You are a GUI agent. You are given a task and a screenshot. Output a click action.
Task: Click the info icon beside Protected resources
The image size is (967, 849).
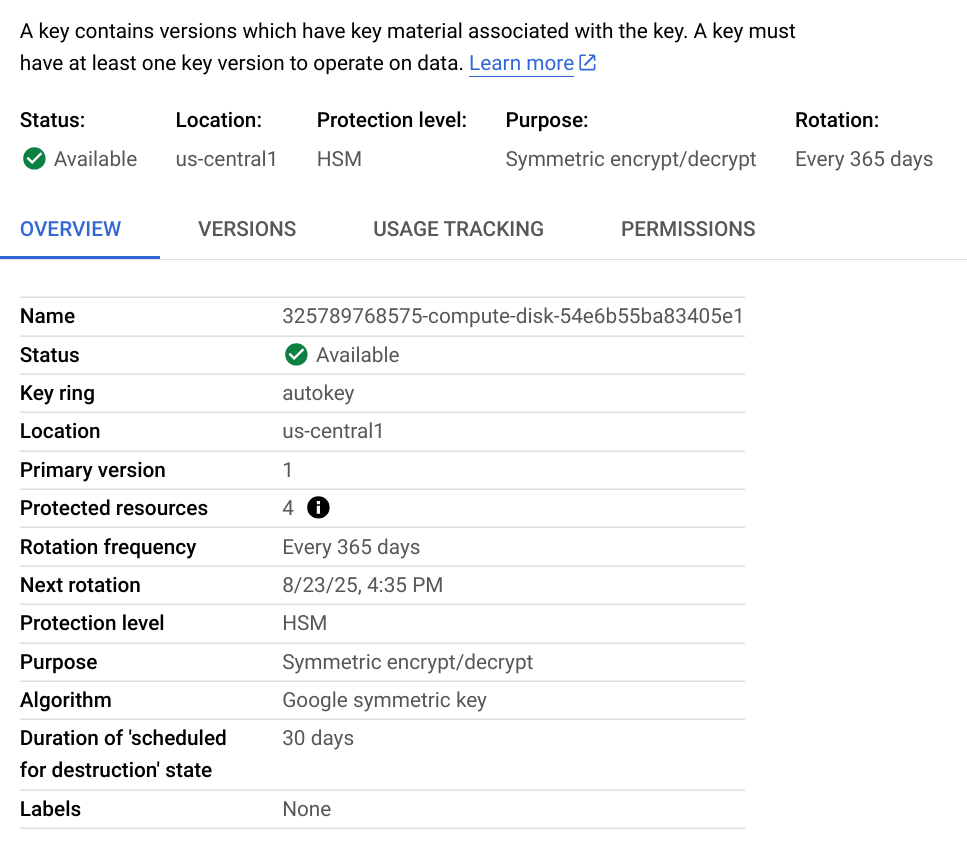click(318, 508)
